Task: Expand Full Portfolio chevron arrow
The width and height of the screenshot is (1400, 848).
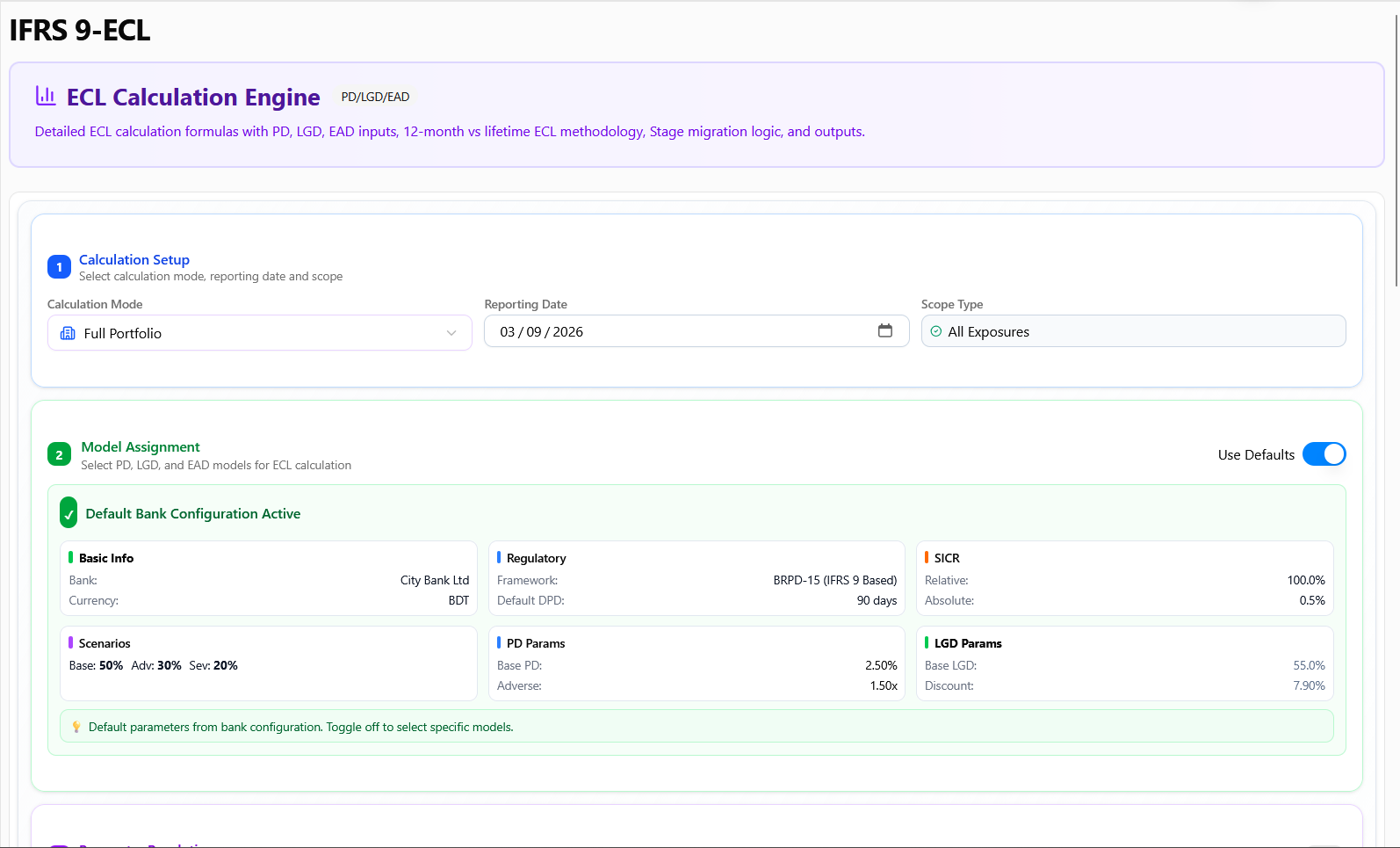Action: click(x=451, y=333)
